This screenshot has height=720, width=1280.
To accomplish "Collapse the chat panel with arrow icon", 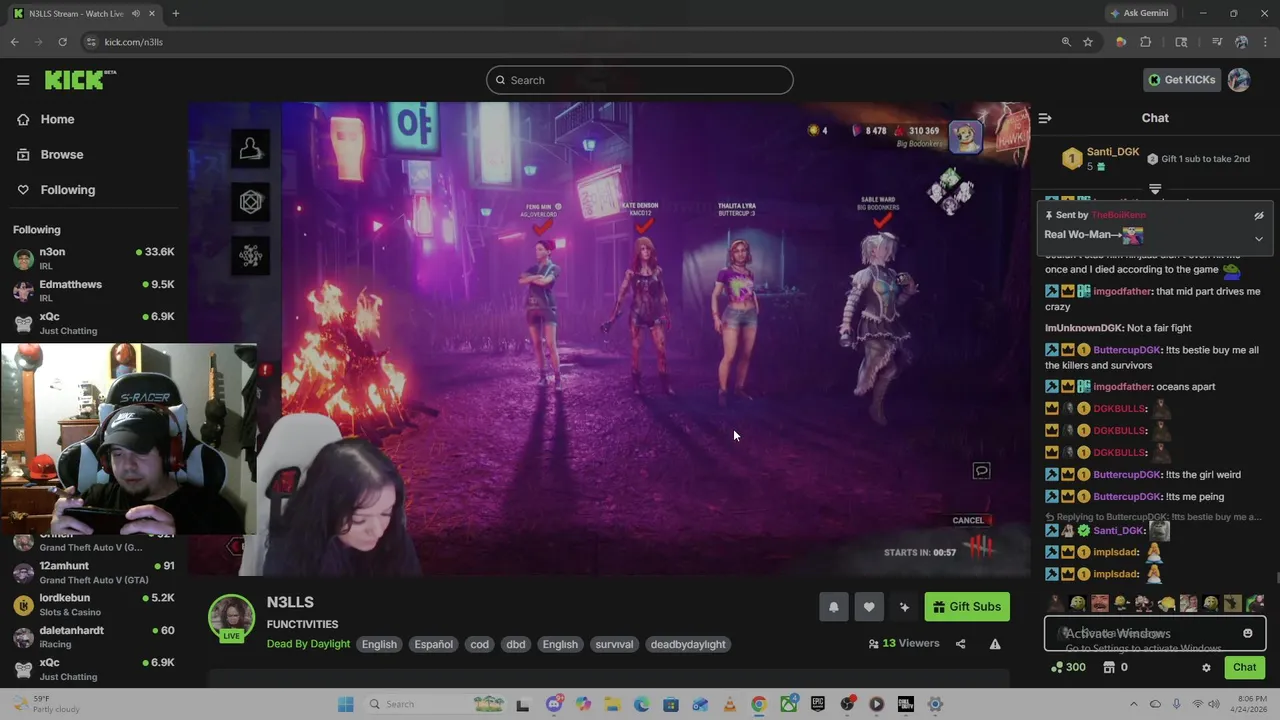I will pyautogui.click(x=1045, y=118).
